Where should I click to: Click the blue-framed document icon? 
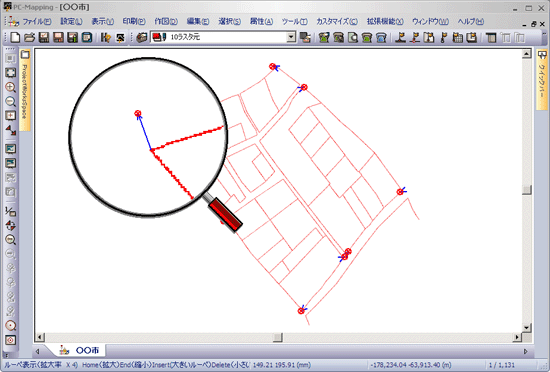87,37
